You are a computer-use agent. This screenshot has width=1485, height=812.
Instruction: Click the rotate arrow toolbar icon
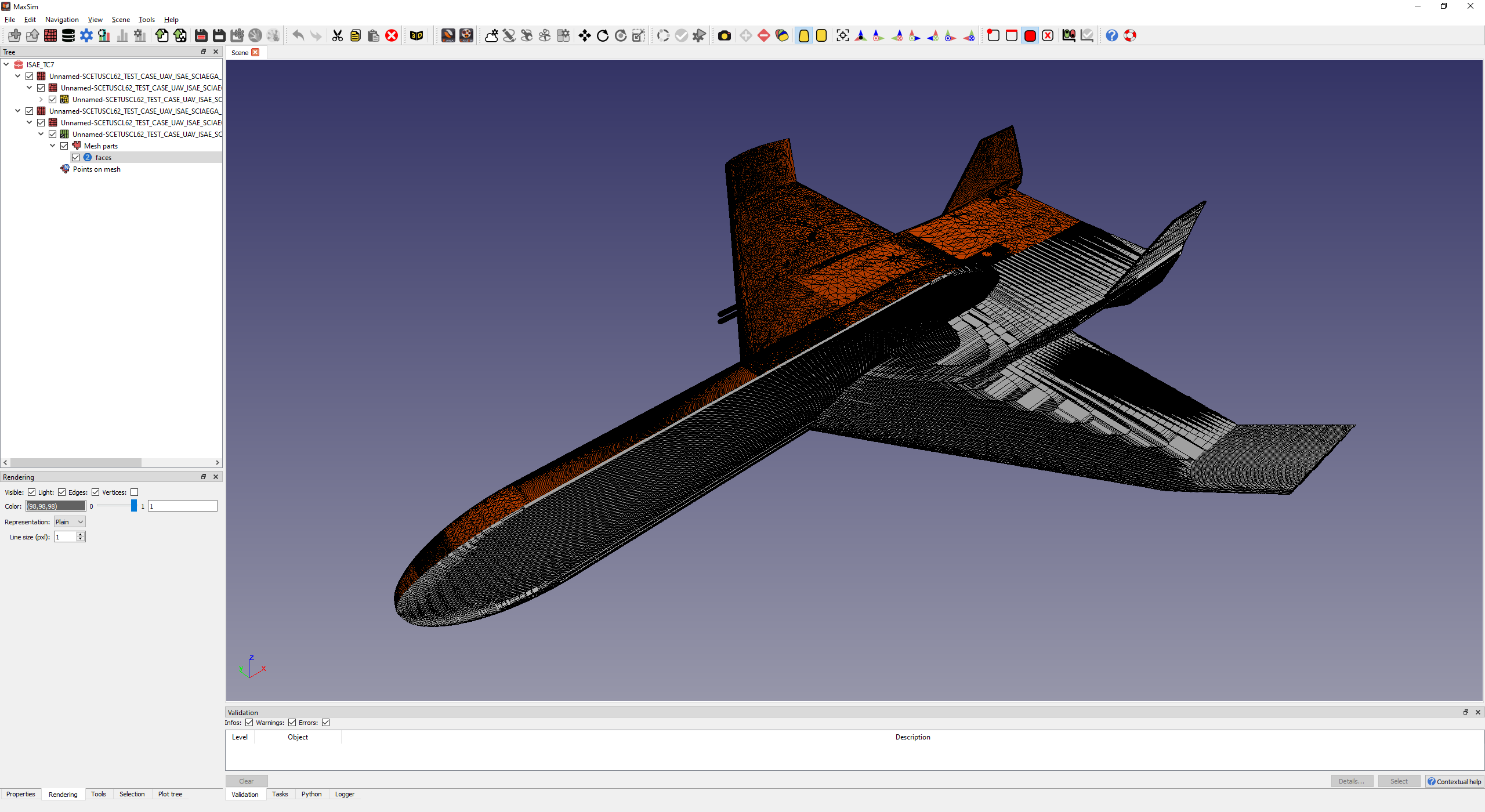(603, 35)
